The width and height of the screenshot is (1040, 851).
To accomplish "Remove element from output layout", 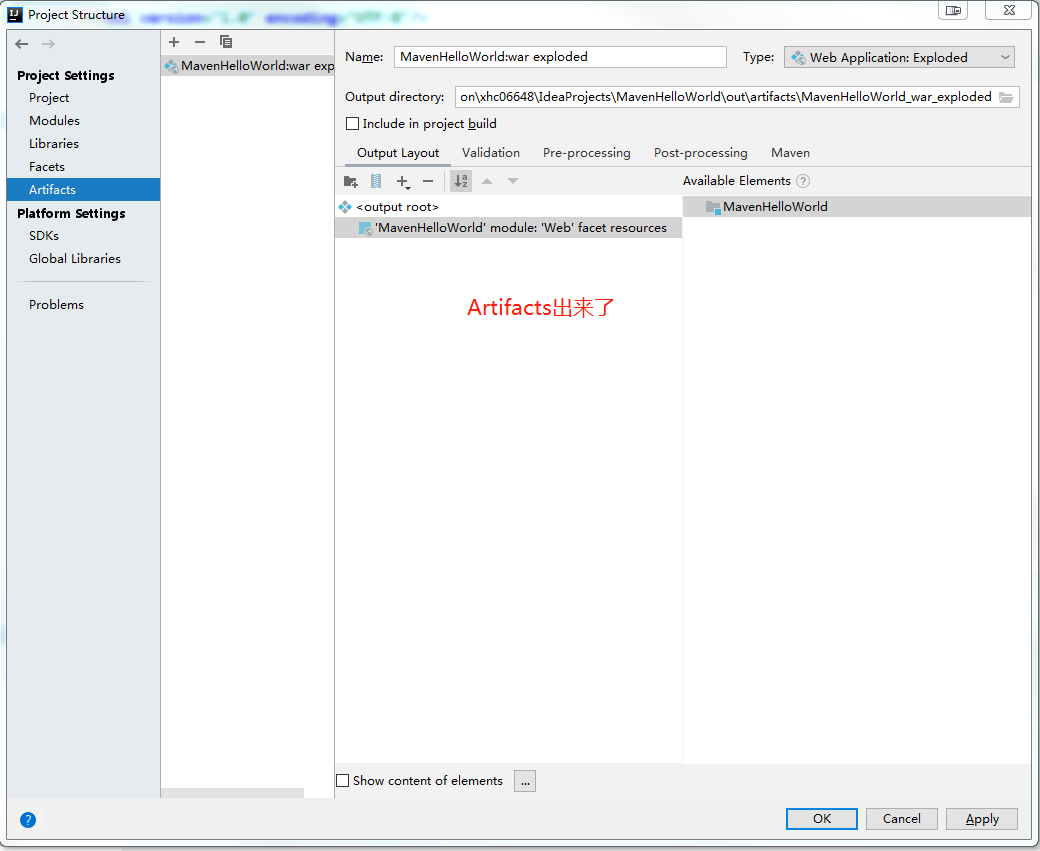I will click(428, 181).
